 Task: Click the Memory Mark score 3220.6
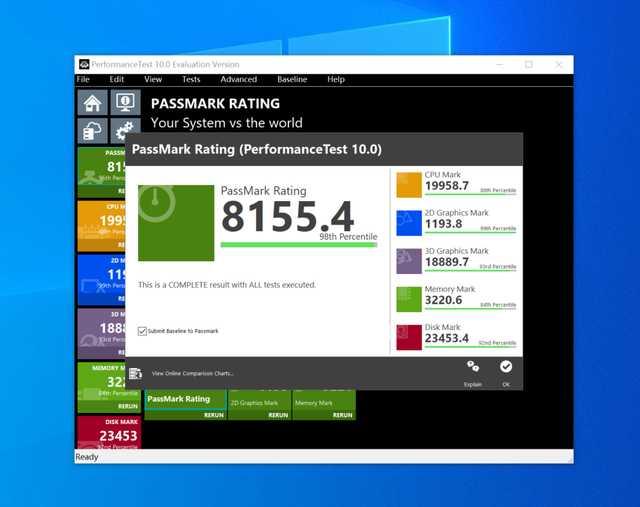click(444, 300)
